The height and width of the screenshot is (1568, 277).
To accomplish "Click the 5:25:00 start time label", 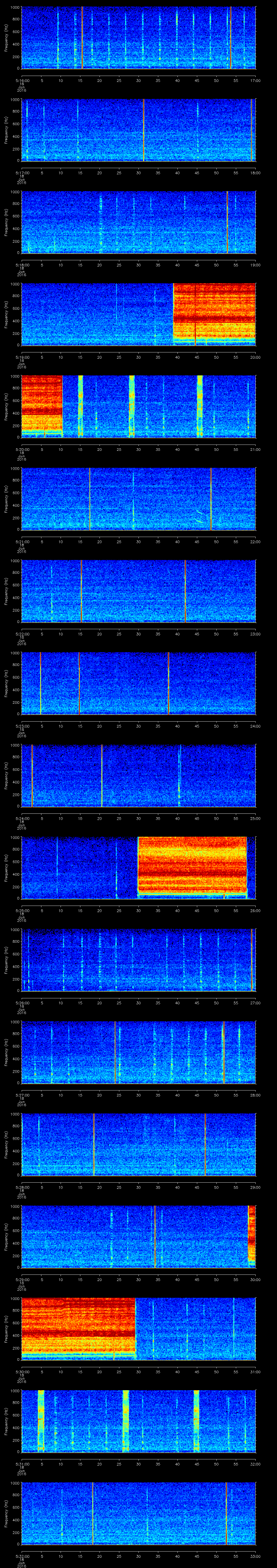I will [x=22, y=910].
